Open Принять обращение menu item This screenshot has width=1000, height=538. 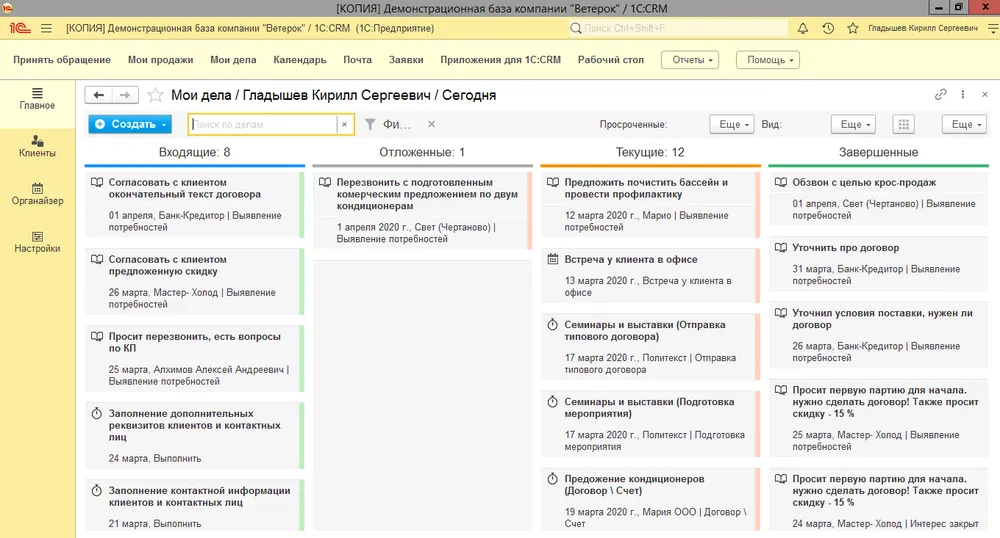pos(62,60)
